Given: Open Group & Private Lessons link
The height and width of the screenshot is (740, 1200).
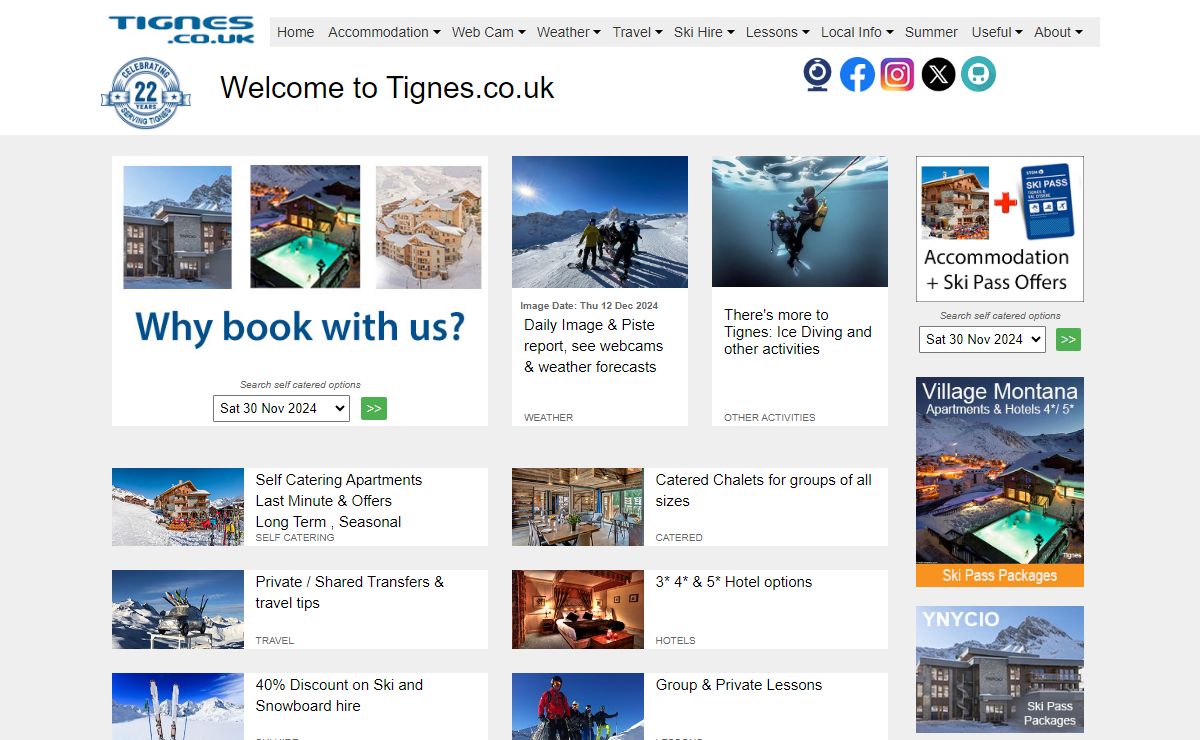Looking at the screenshot, I should tap(738, 685).
